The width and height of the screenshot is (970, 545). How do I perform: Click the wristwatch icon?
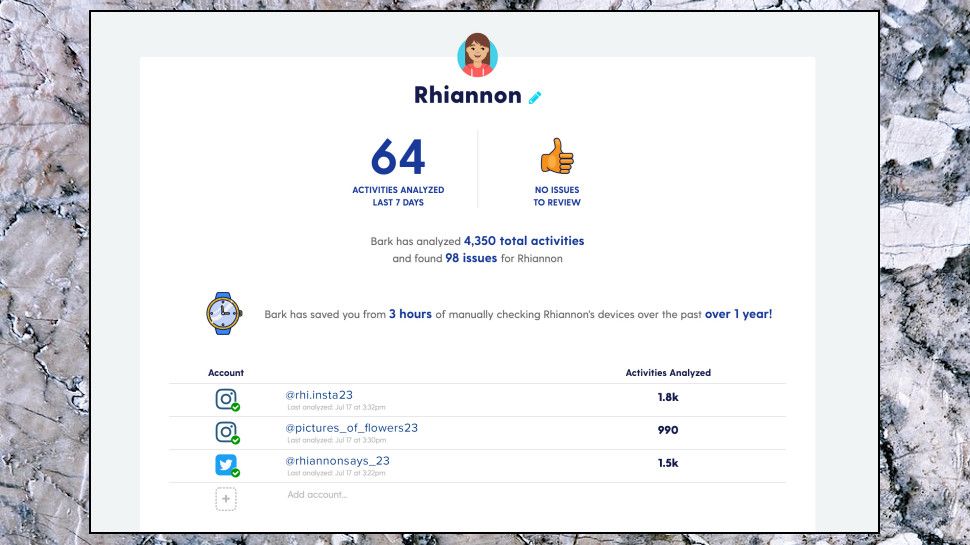tap(223, 314)
